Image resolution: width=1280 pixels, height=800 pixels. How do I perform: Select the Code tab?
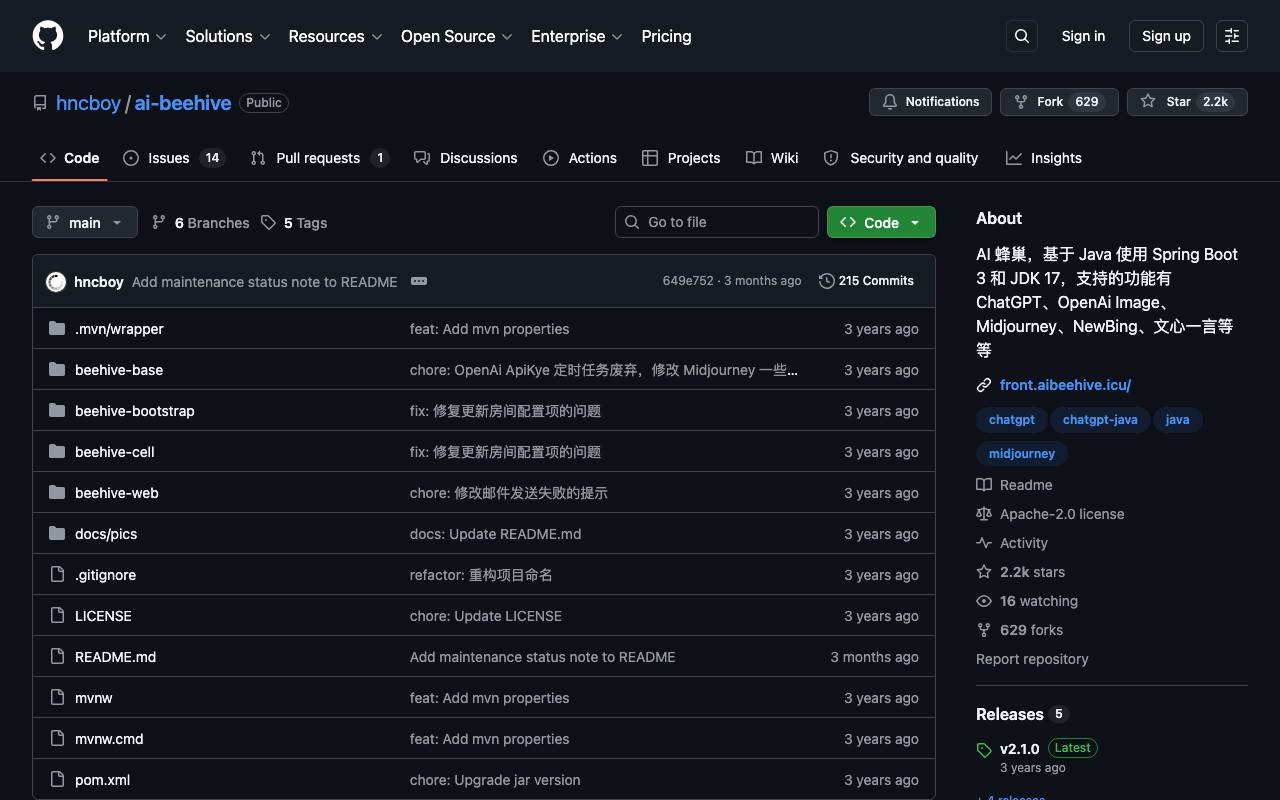(x=70, y=158)
